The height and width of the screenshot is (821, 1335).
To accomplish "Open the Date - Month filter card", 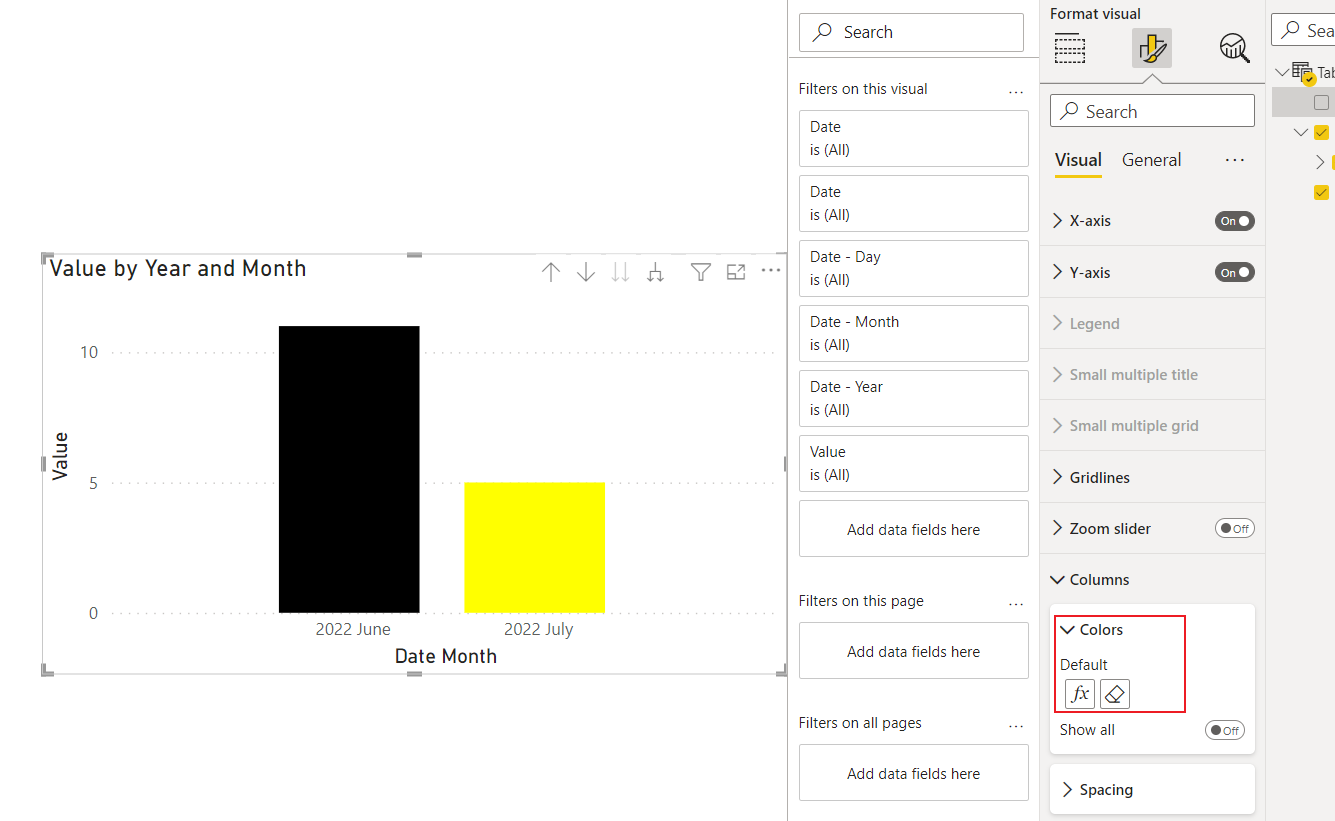I will coord(914,333).
